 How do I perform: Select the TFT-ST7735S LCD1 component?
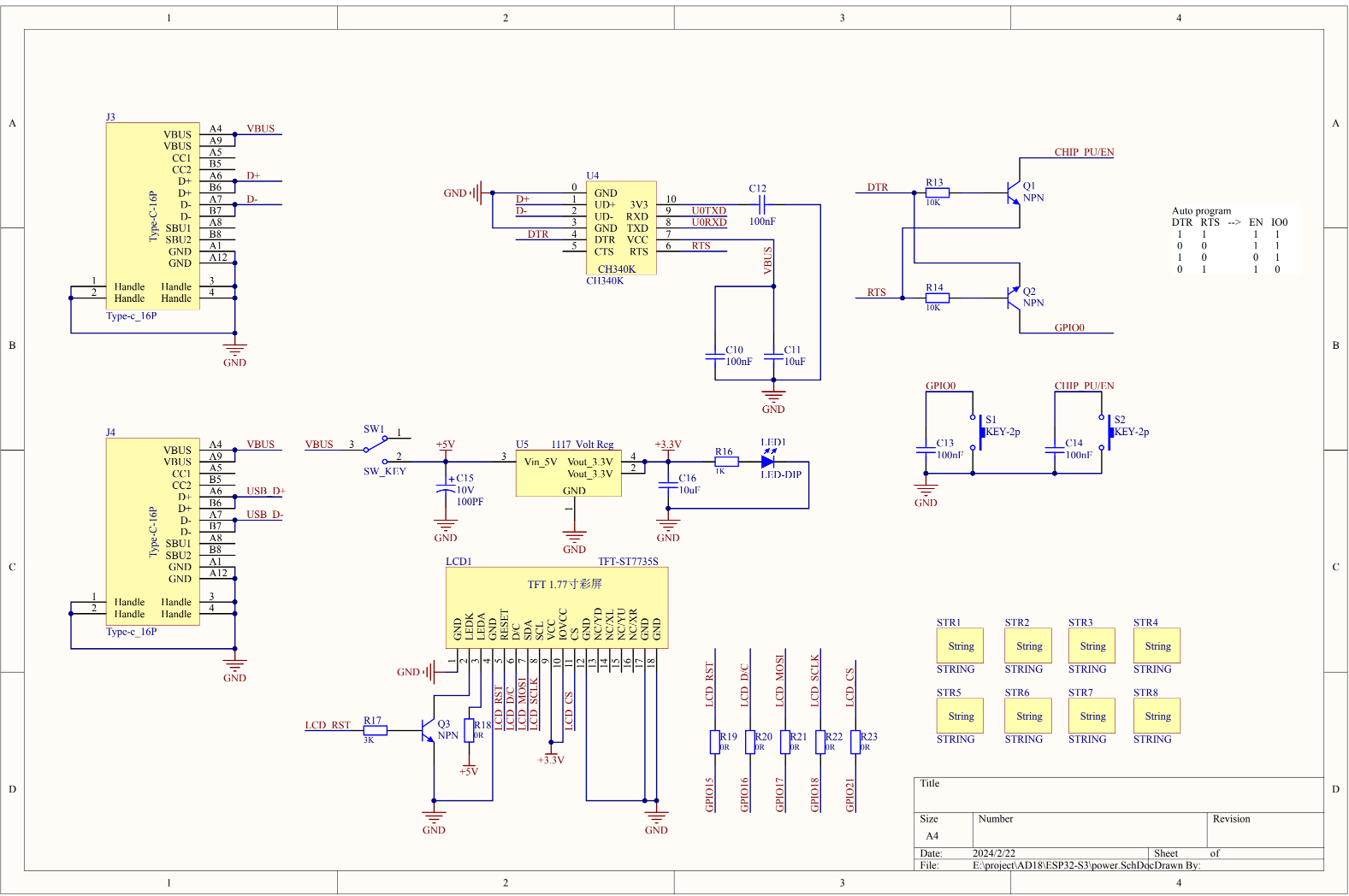click(557, 608)
